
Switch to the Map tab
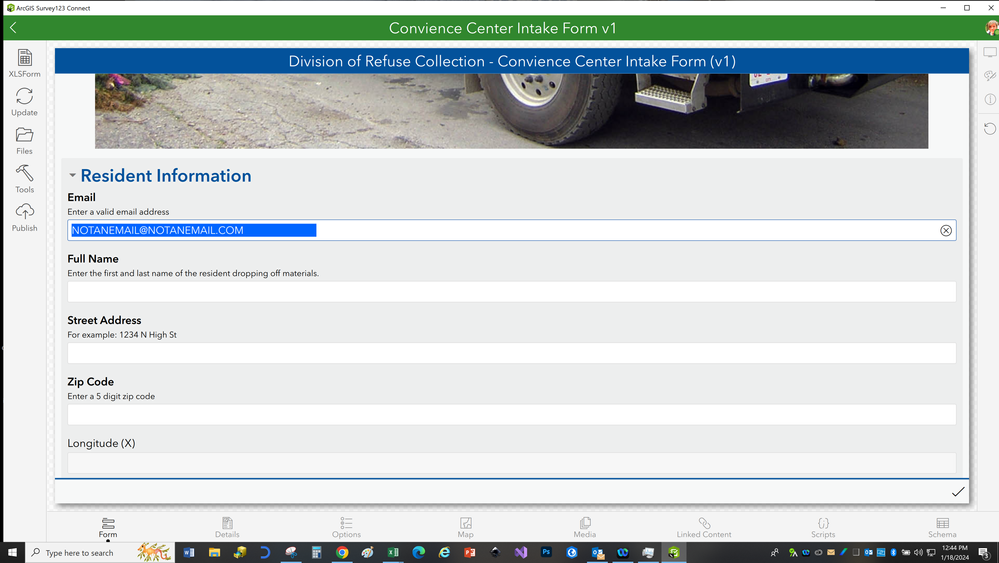(x=466, y=528)
